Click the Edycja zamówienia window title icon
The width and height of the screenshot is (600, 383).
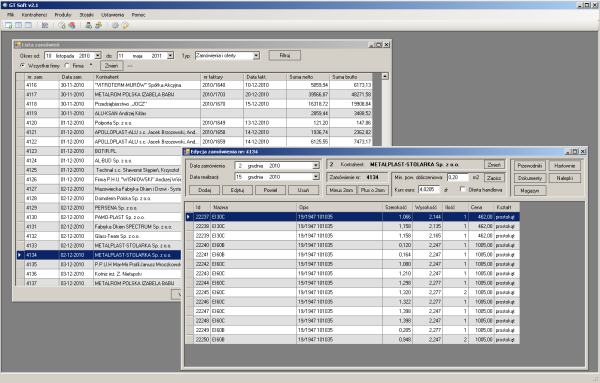(x=187, y=152)
